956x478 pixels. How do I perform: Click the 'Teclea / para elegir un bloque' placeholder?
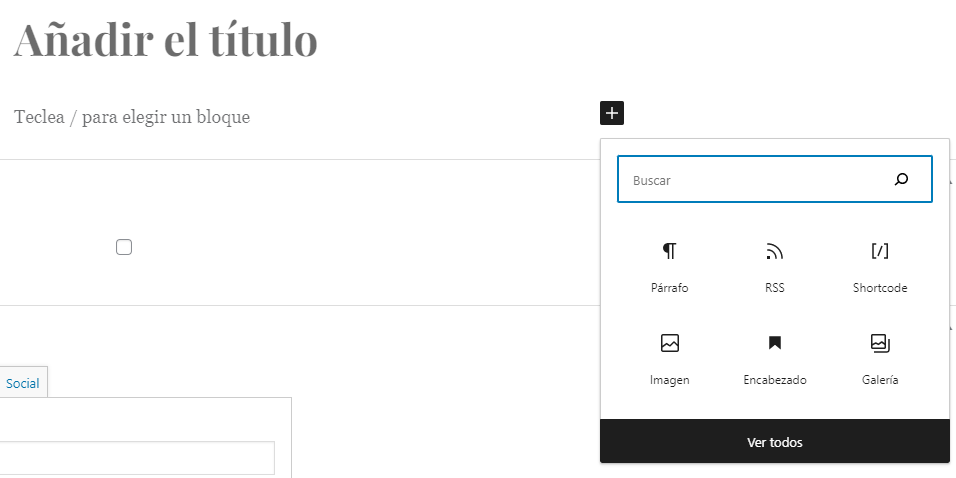(132, 116)
